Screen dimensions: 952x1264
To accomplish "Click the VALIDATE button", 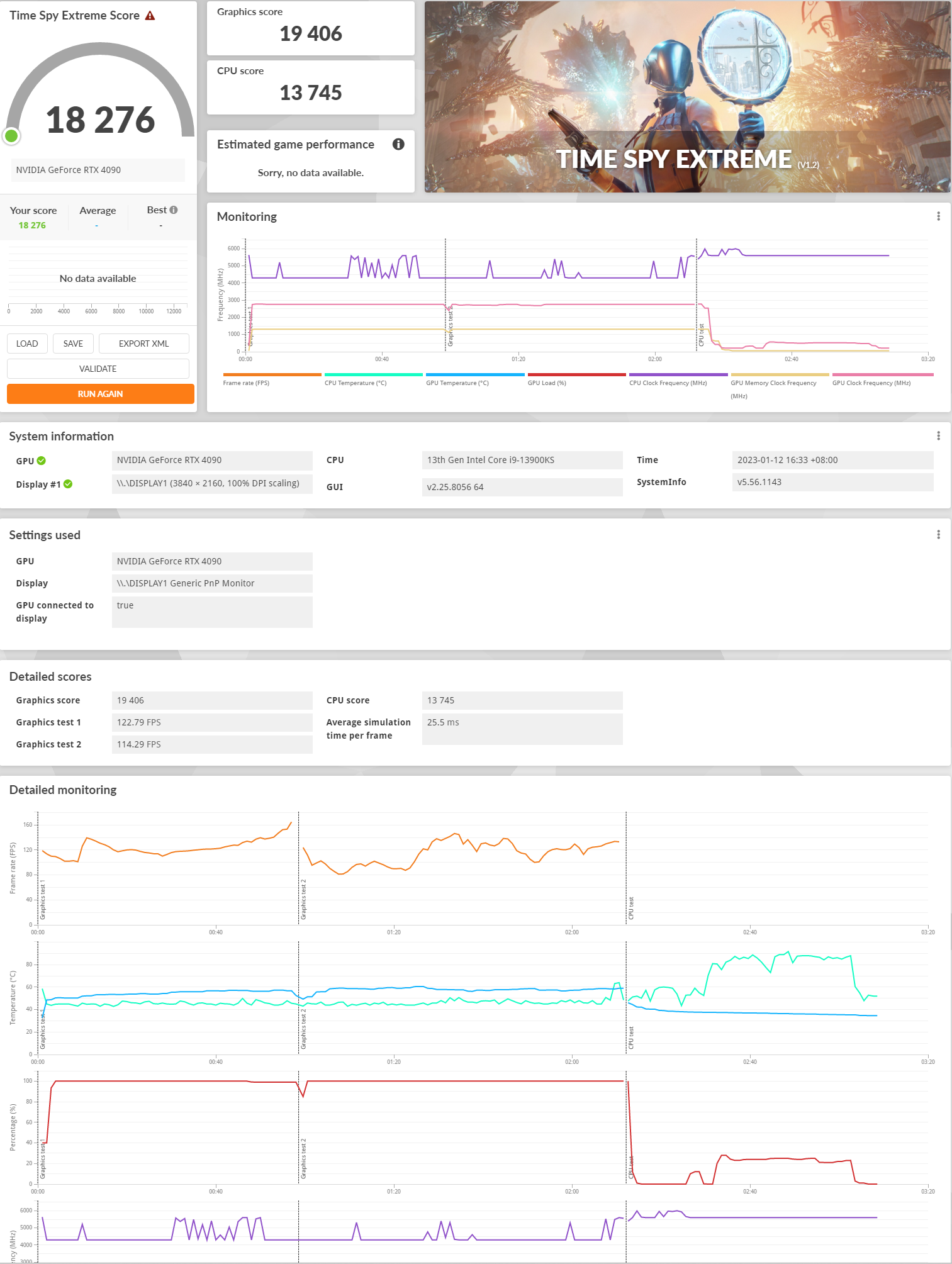I will point(98,369).
